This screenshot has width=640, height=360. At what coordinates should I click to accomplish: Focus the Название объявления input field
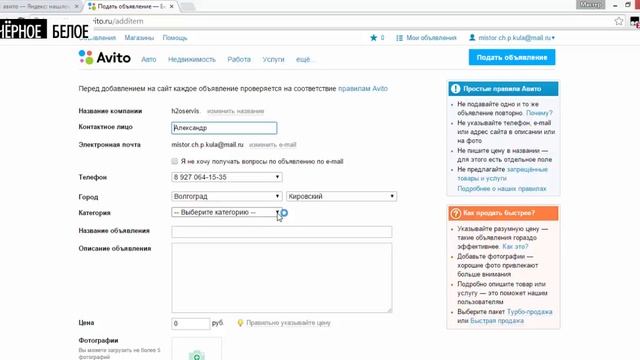282,232
